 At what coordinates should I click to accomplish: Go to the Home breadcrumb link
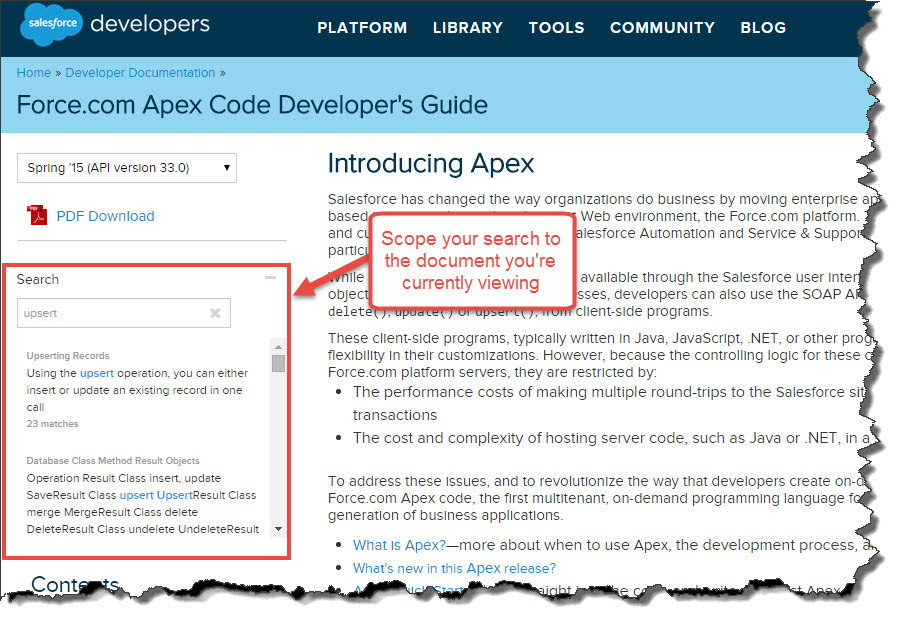pos(33,72)
